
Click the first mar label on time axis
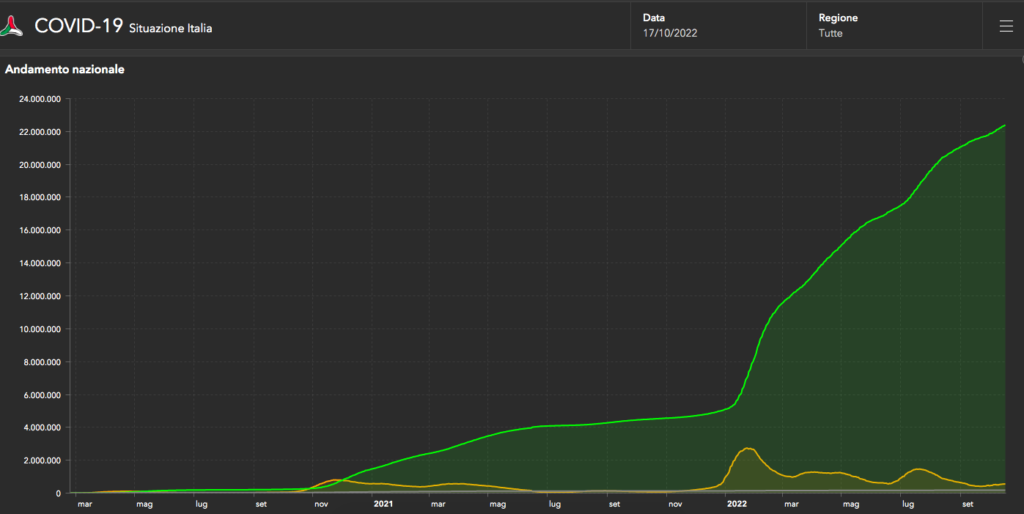coord(85,505)
